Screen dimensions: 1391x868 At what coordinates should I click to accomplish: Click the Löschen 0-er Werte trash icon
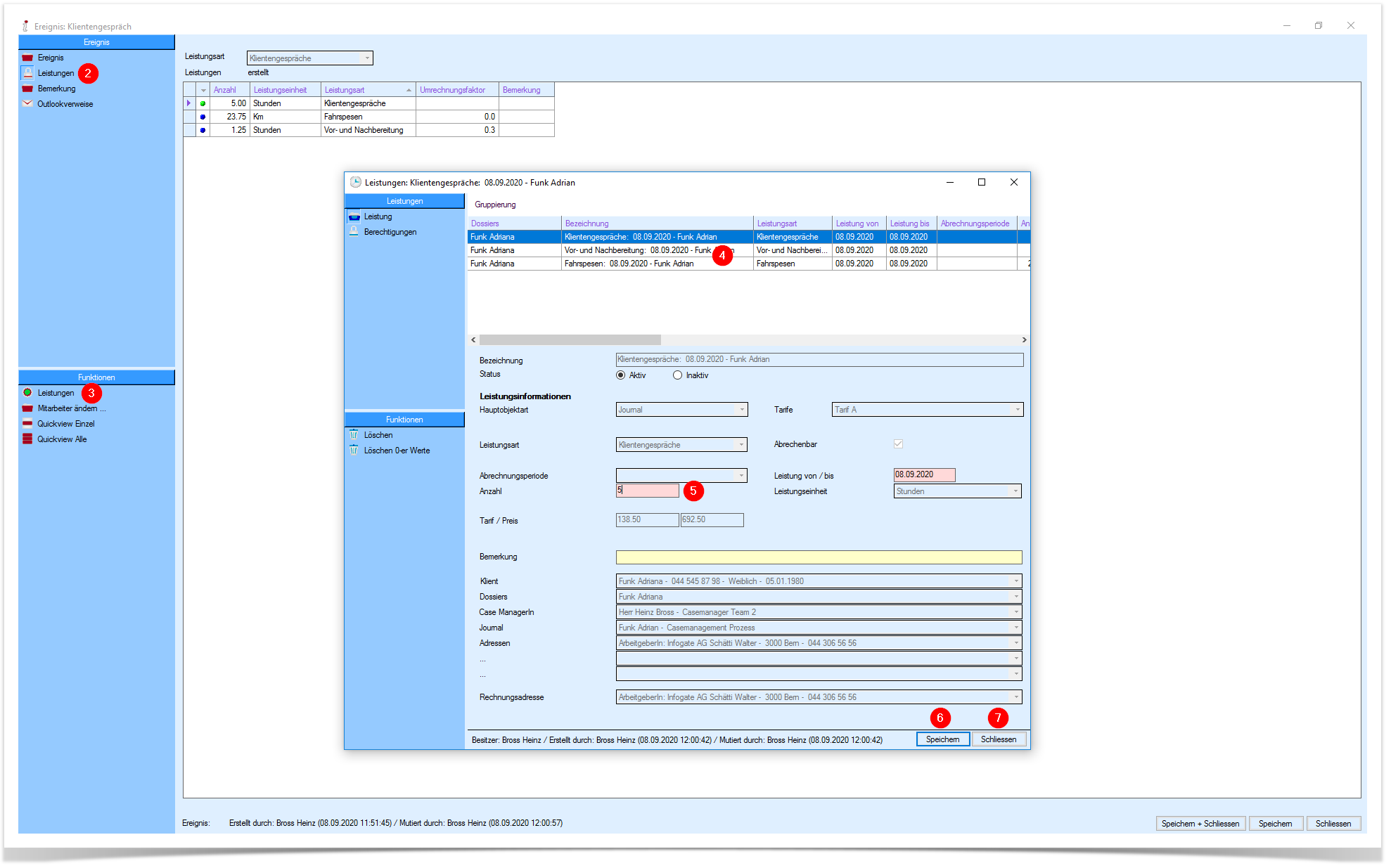tap(354, 451)
